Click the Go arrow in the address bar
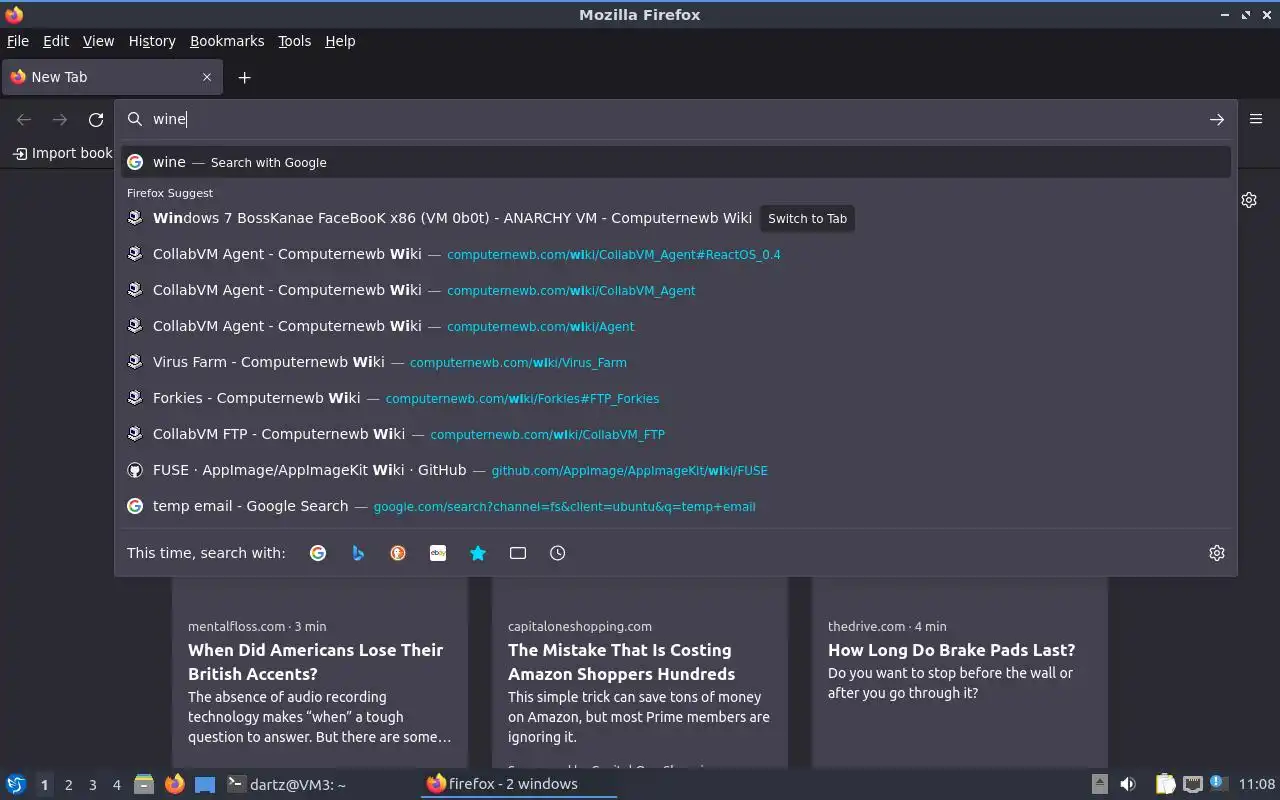The image size is (1280, 800). pos(1216,119)
